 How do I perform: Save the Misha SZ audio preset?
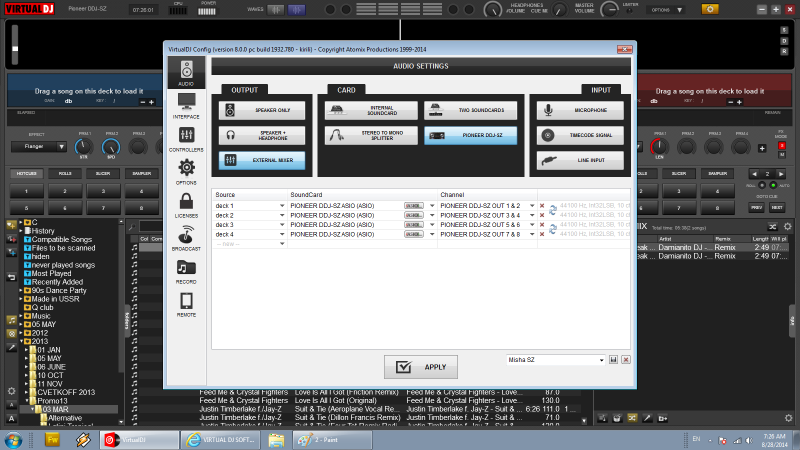(613, 359)
